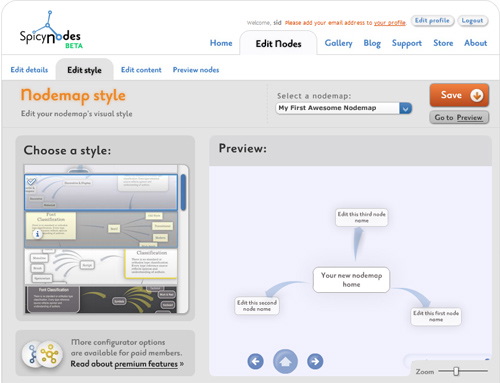Viewport: 500px width, 383px height.
Task: Open the Home menu item
Action: tap(221, 43)
